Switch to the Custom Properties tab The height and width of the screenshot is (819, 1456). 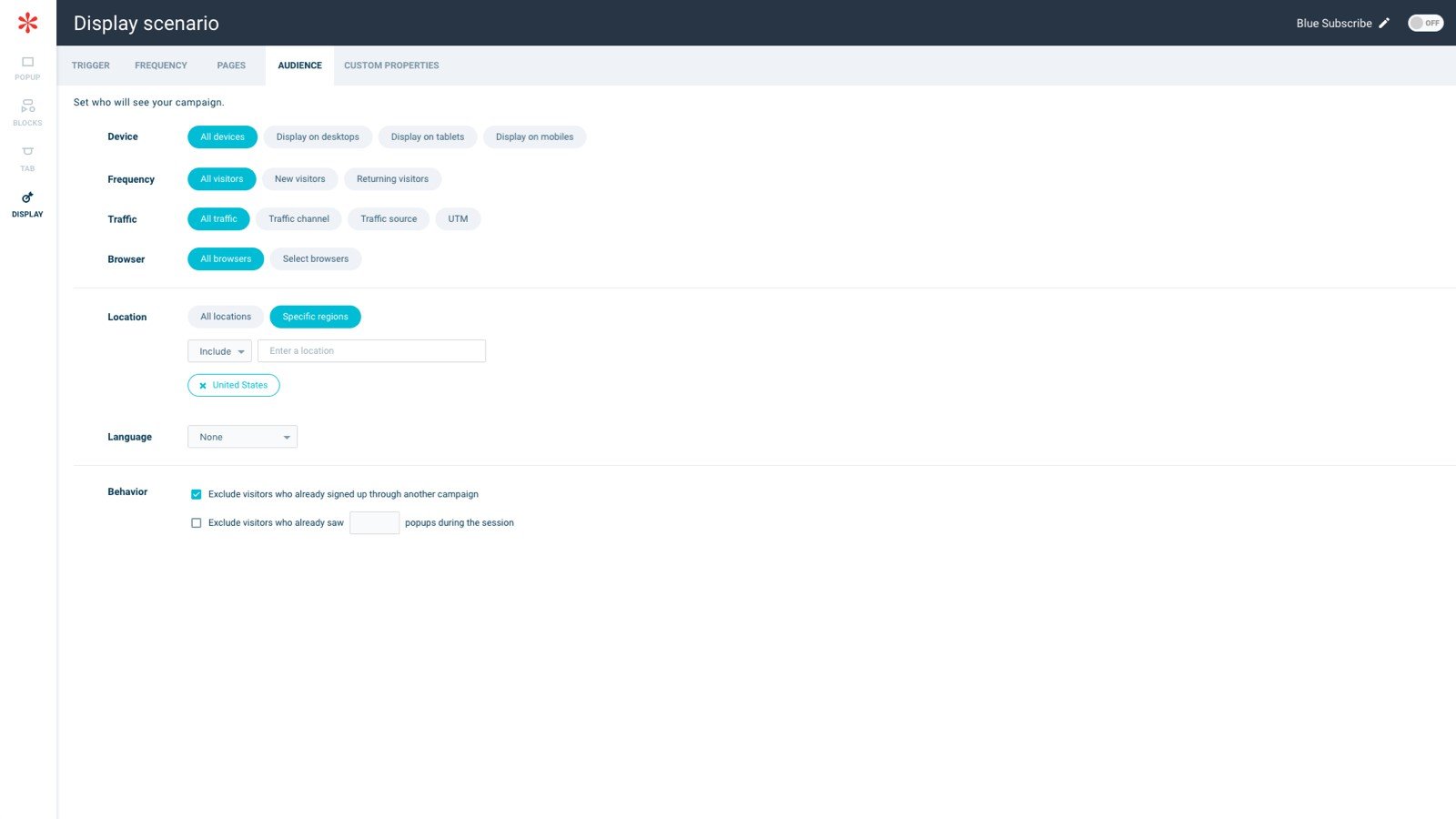pos(391,66)
